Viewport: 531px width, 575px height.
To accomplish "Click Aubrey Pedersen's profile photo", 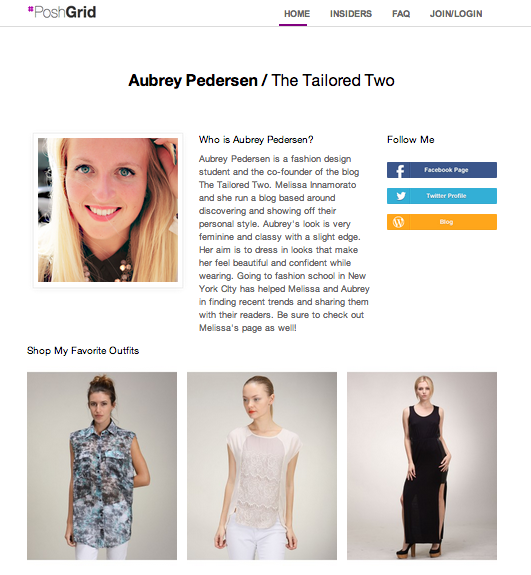I will point(108,210).
